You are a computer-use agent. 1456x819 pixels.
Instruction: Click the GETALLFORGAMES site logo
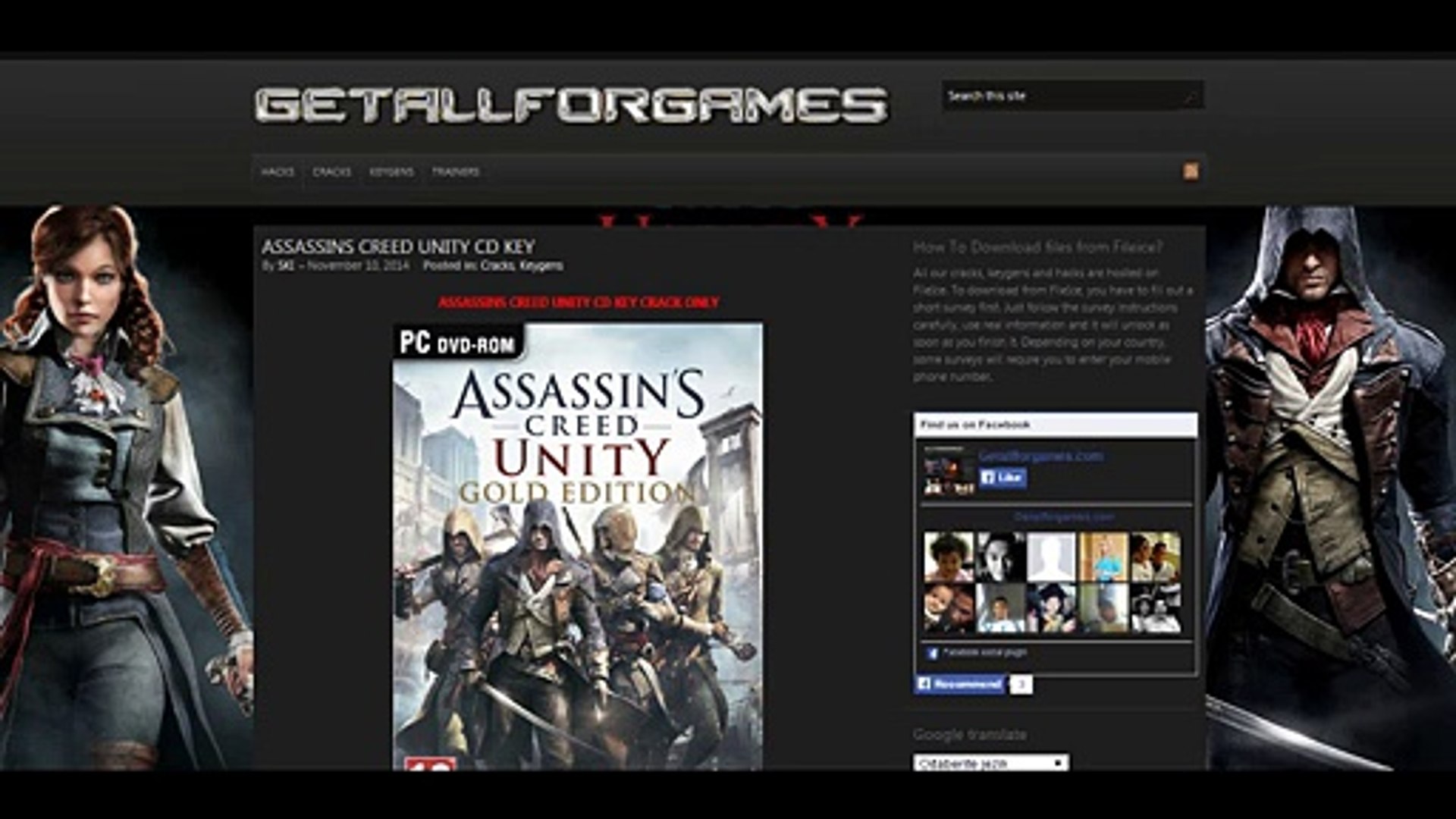570,105
